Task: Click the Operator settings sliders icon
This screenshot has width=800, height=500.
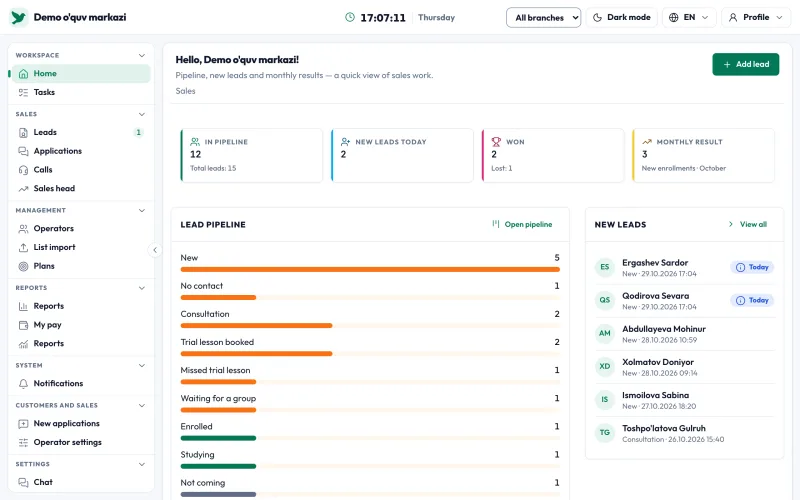Action: [23, 442]
